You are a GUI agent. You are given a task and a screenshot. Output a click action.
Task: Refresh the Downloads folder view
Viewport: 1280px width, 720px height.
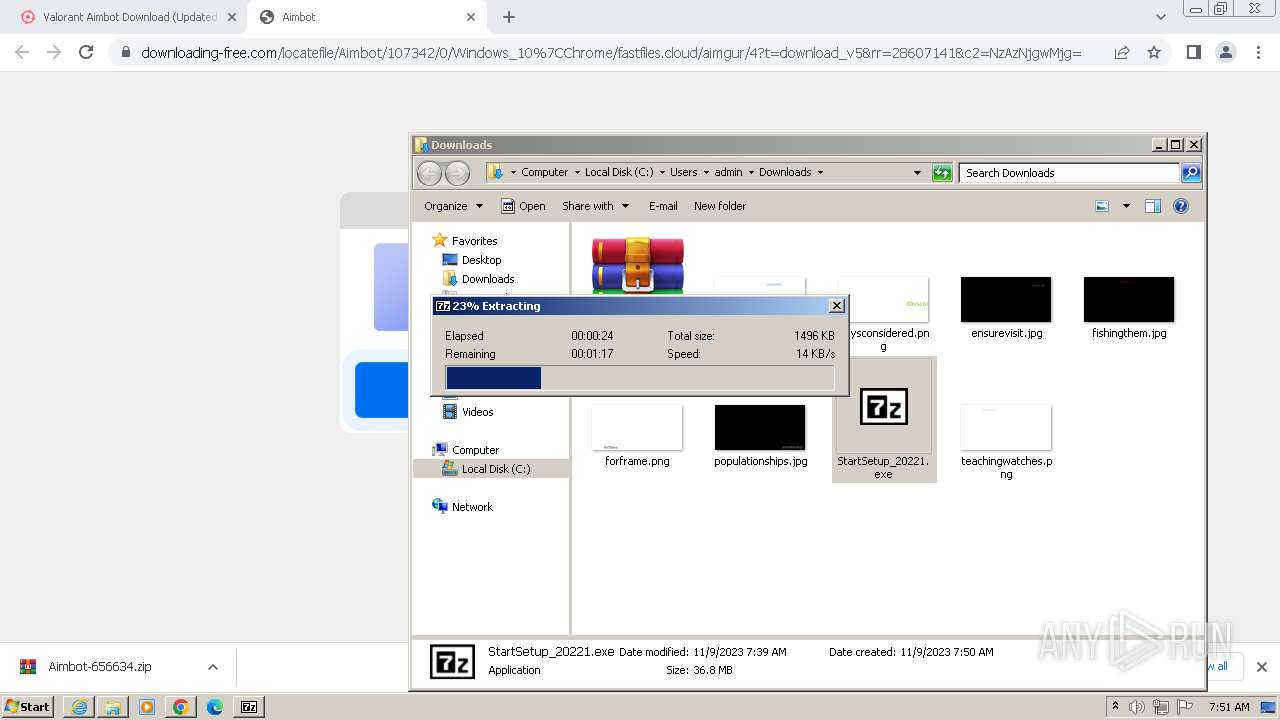(942, 173)
